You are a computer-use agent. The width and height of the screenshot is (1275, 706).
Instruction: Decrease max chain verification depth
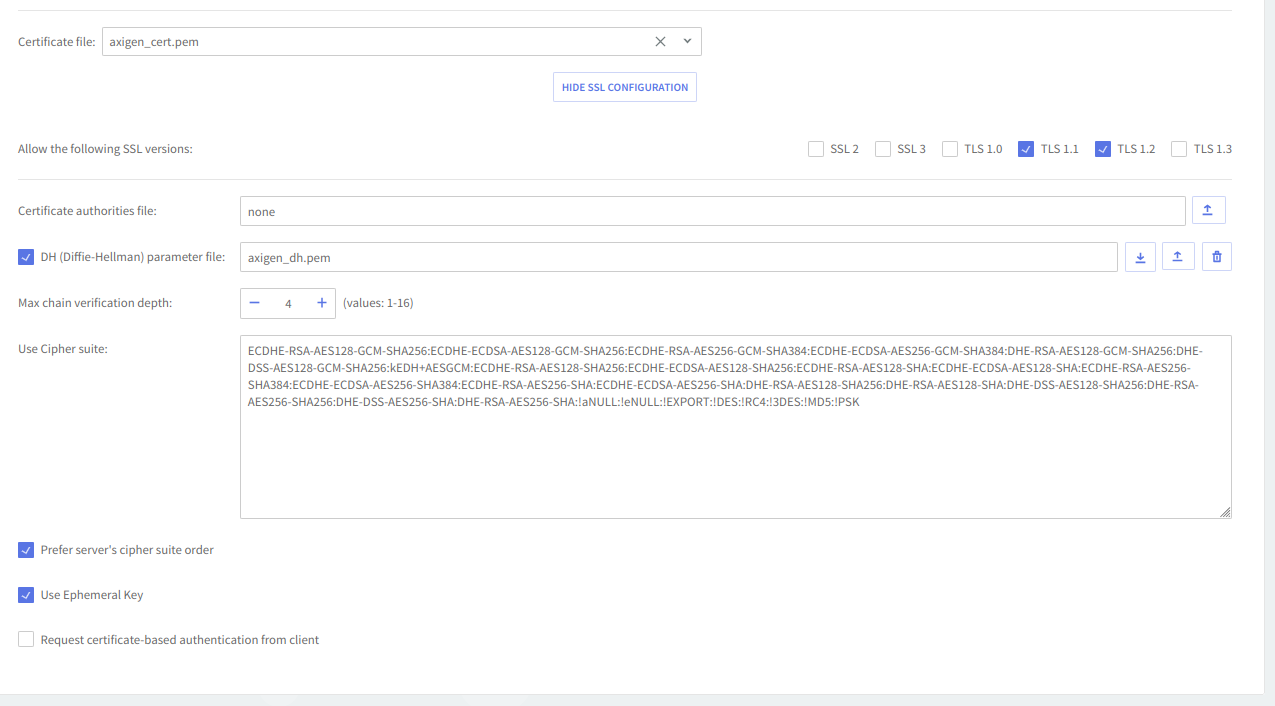255,303
